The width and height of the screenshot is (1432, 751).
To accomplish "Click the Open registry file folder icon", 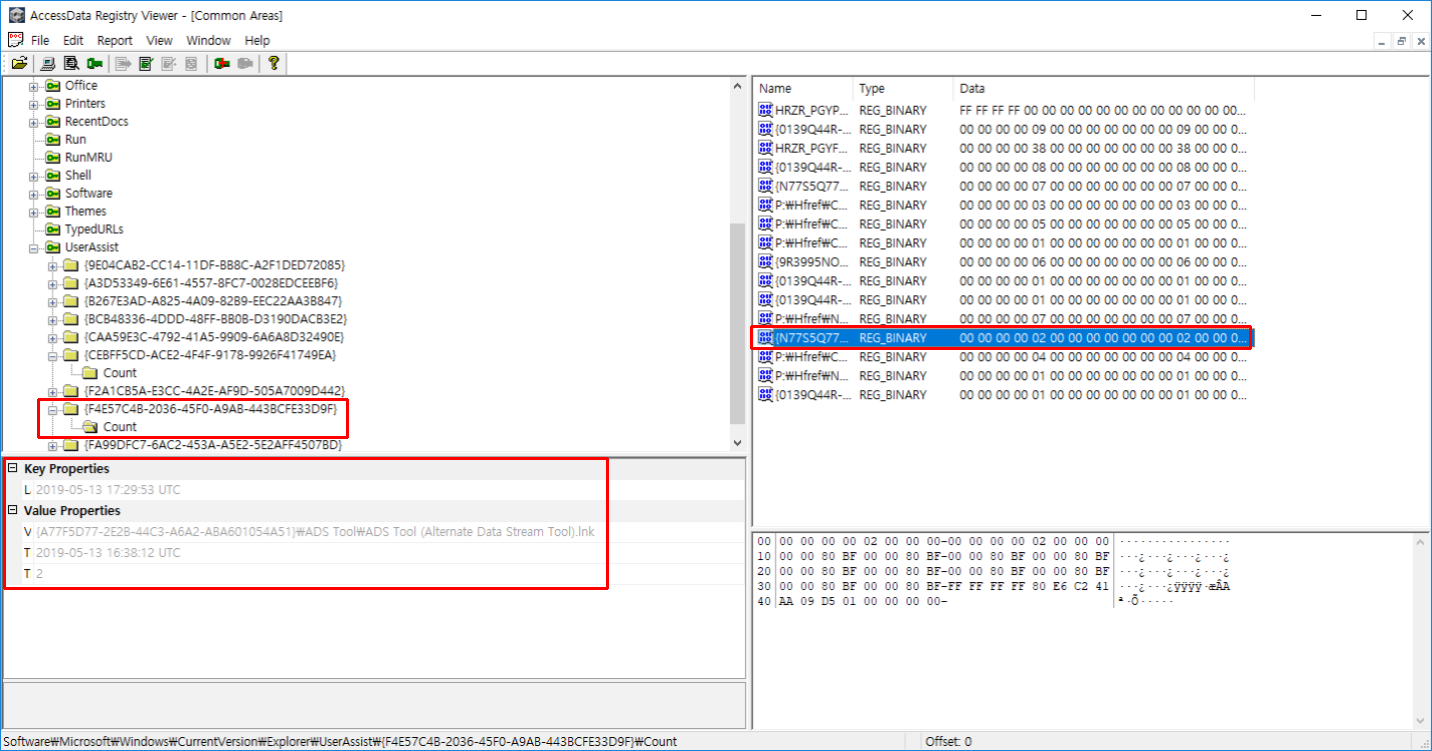I will [x=19, y=63].
